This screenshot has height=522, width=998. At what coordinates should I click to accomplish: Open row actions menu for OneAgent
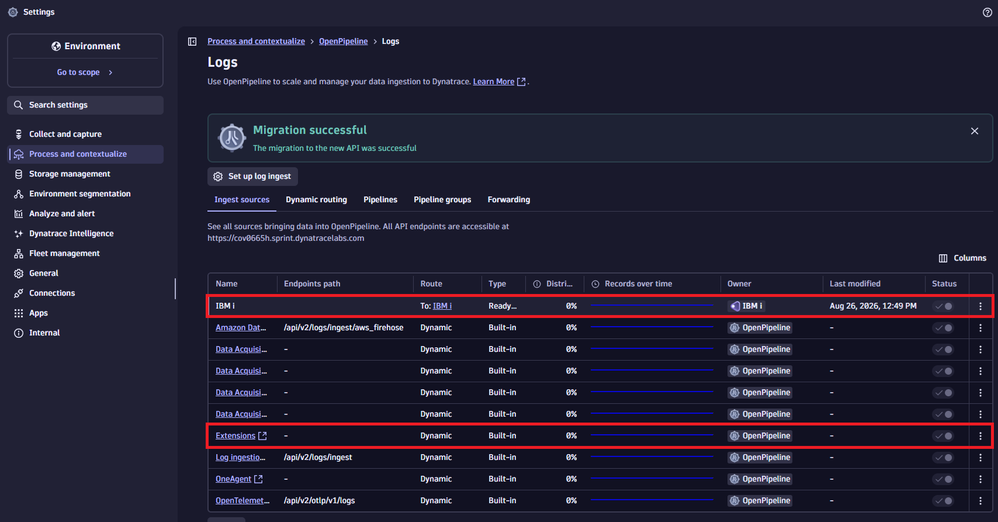pyautogui.click(x=980, y=479)
